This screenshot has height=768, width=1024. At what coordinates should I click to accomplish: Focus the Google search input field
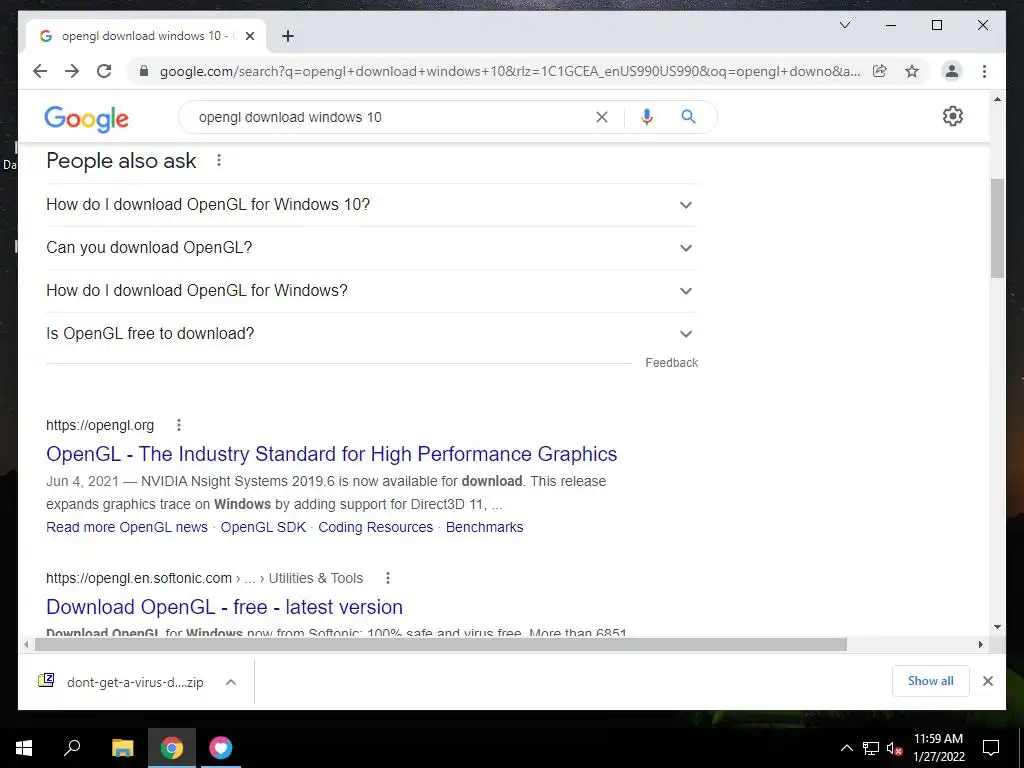point(392,117)
